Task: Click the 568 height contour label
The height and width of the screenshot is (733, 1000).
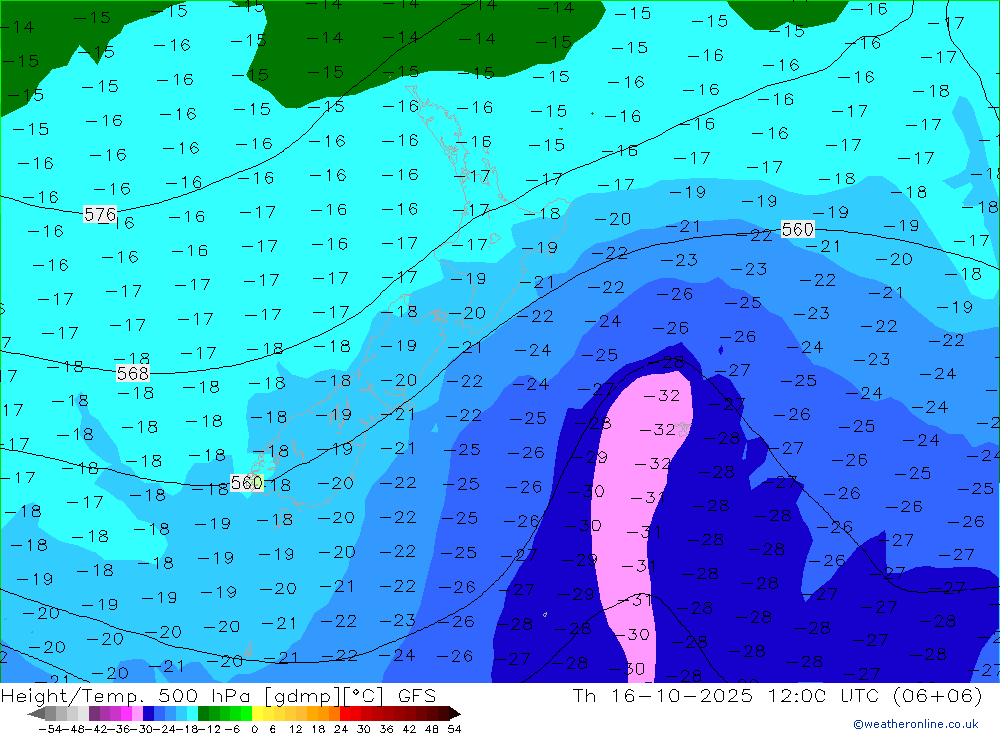Action: [133, 373]
